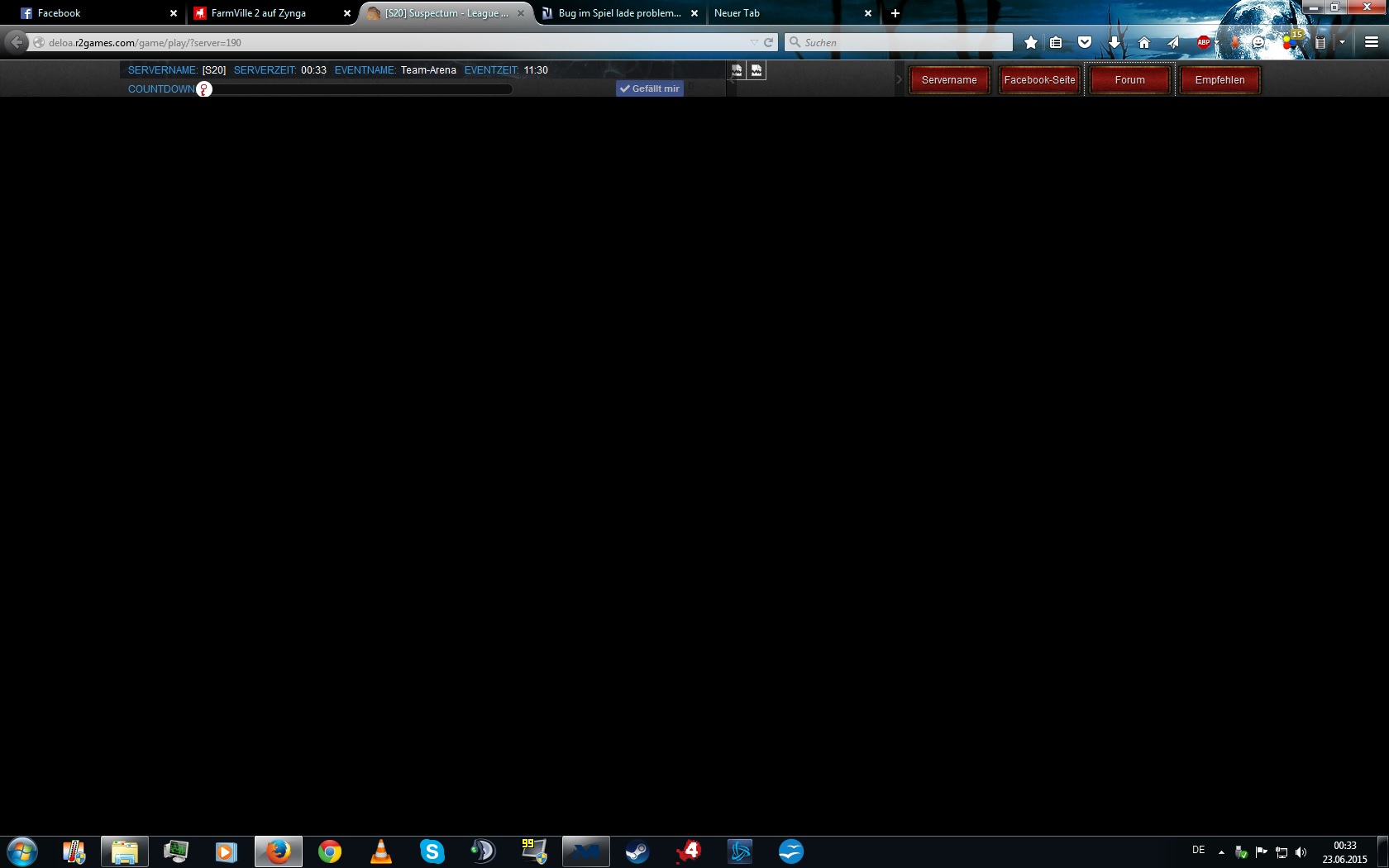Open Google Chrome from the taskbar
The width and height of the screenshot is (1389, 868).
pos(330,851)
